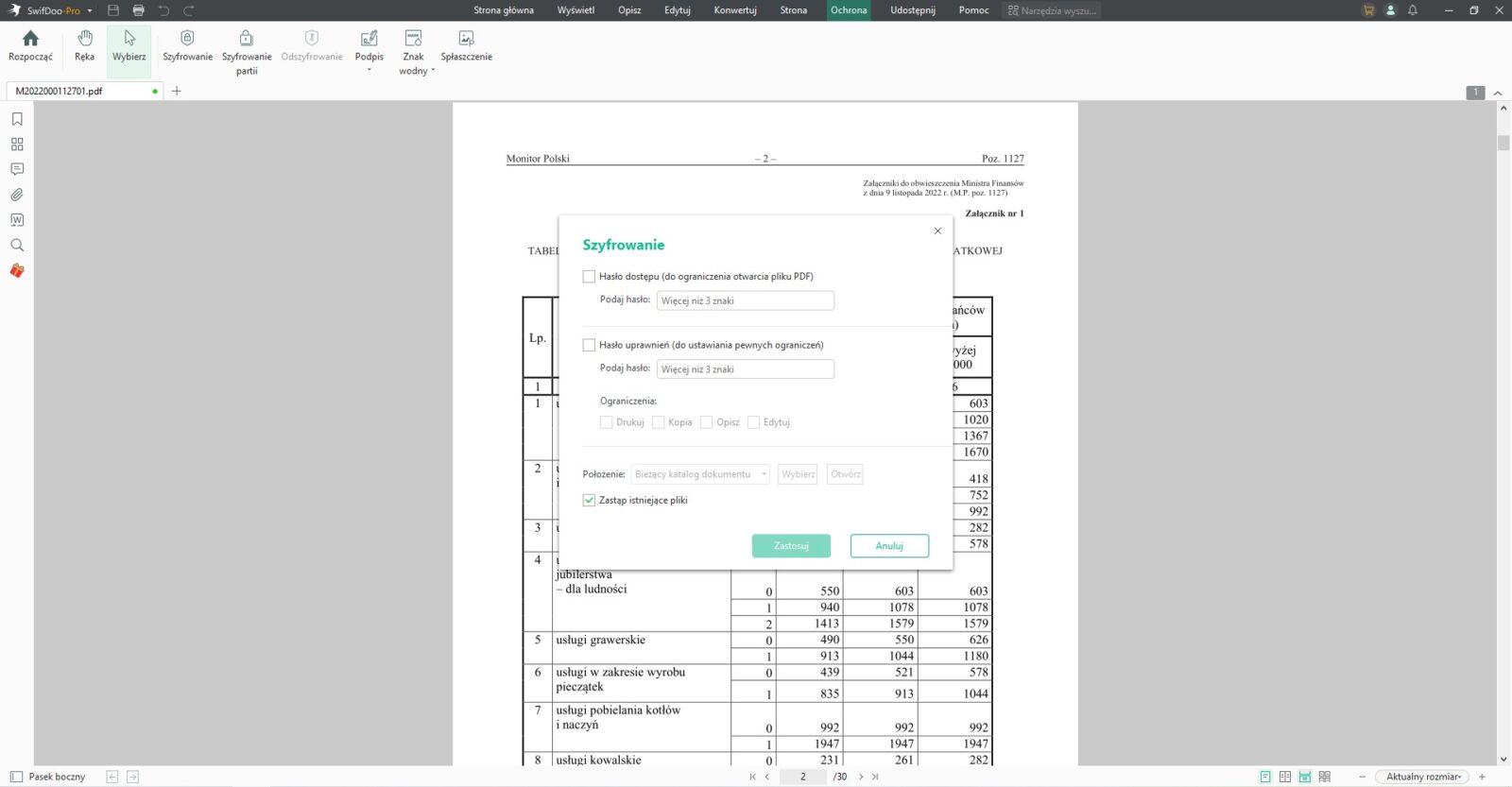Open the Udostępnij tab
The height and width of the screenshot is (787, 1512).
913,10
